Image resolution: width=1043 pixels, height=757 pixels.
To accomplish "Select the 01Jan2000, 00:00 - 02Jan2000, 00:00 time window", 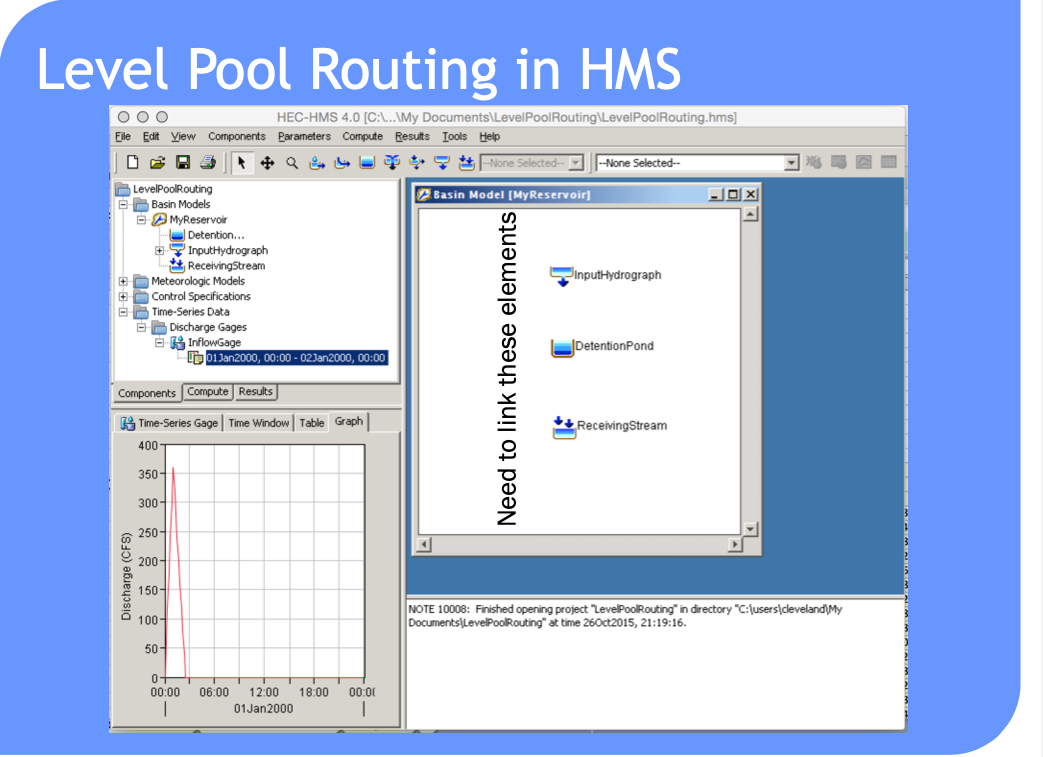I will coord(296,358).
